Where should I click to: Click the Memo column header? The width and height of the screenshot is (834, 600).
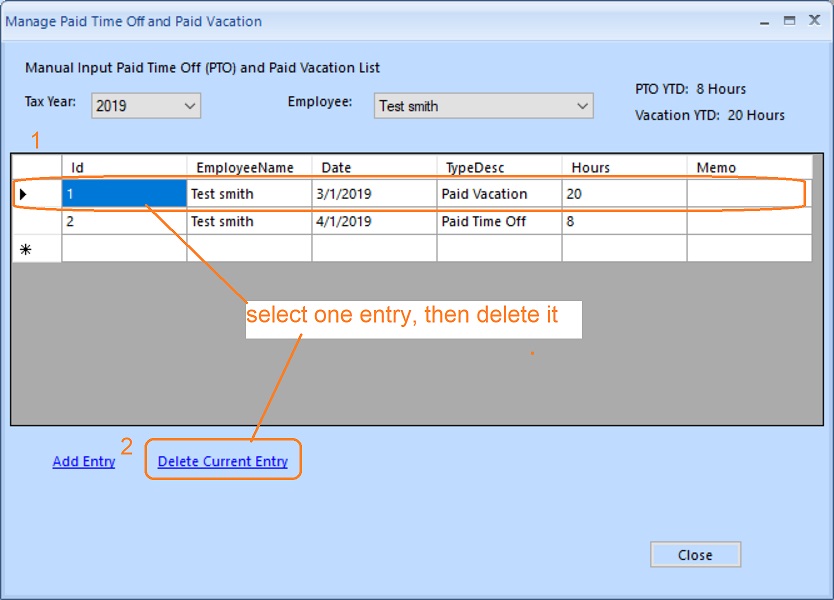[x=748, y=168]
